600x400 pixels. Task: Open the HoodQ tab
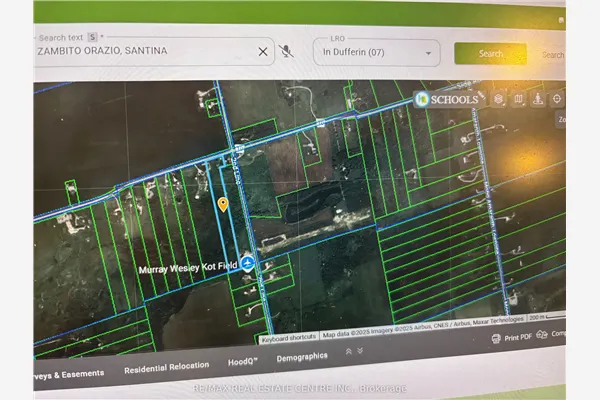click(x=243, y=362)
